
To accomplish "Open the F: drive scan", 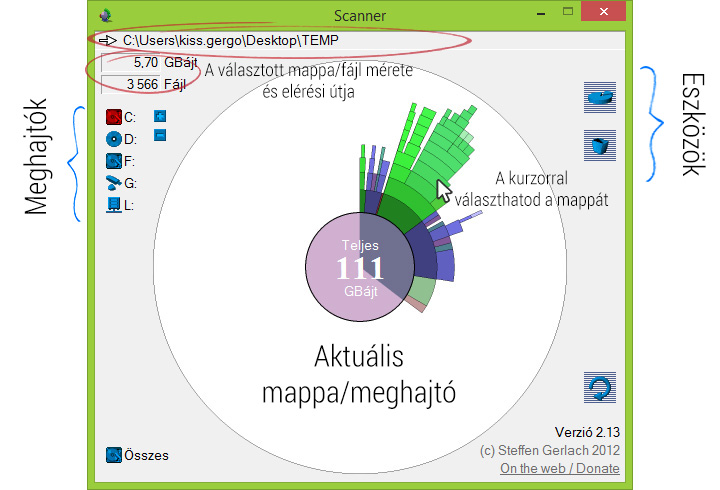I will coord(113,161).
